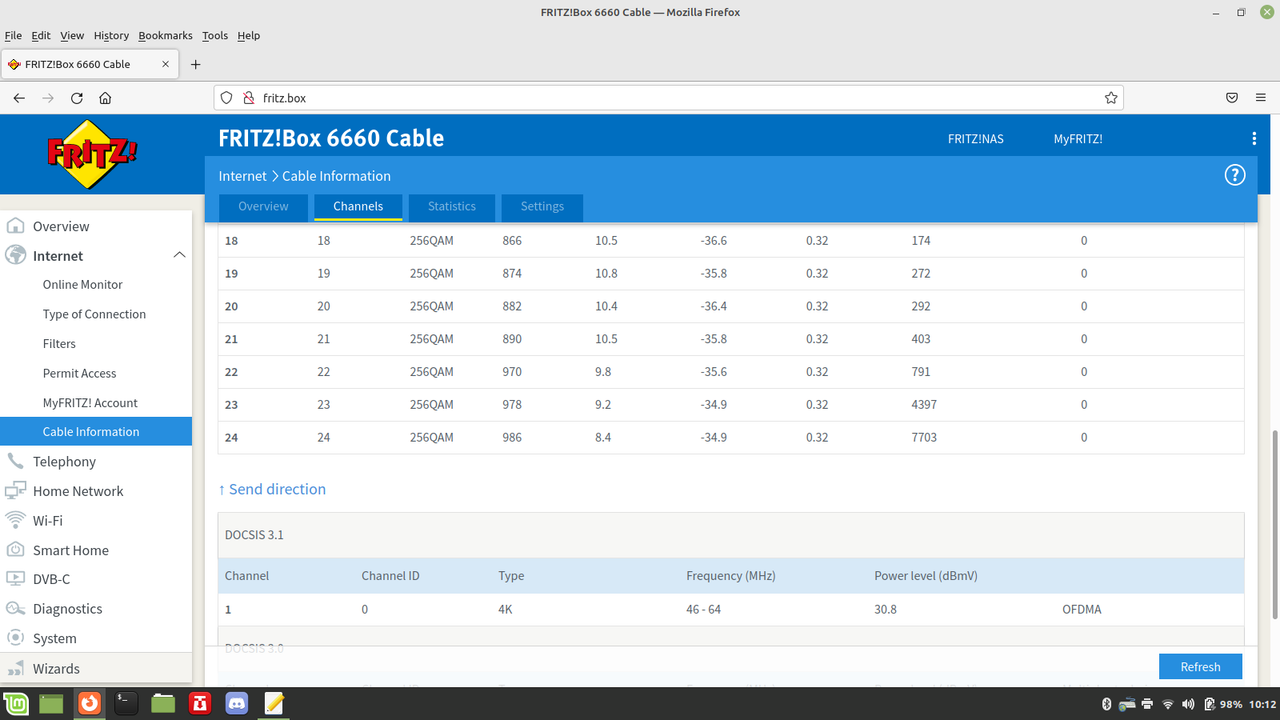Click the Wi-Fi network tray icon

tap(1168, 704)
